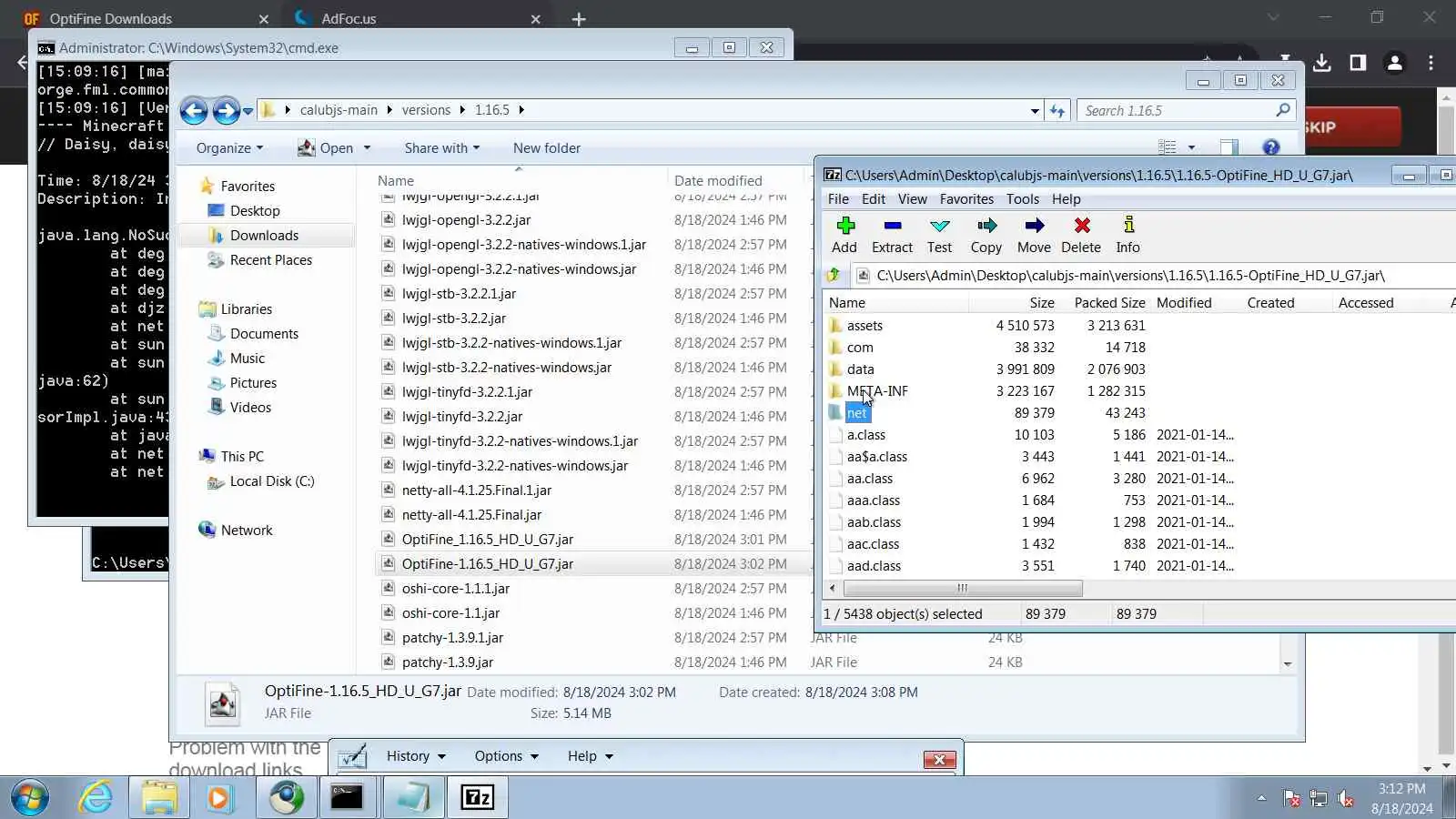
Task: Click the versions breadcrumb in Explorer
Action: click(x=426, y=110)
